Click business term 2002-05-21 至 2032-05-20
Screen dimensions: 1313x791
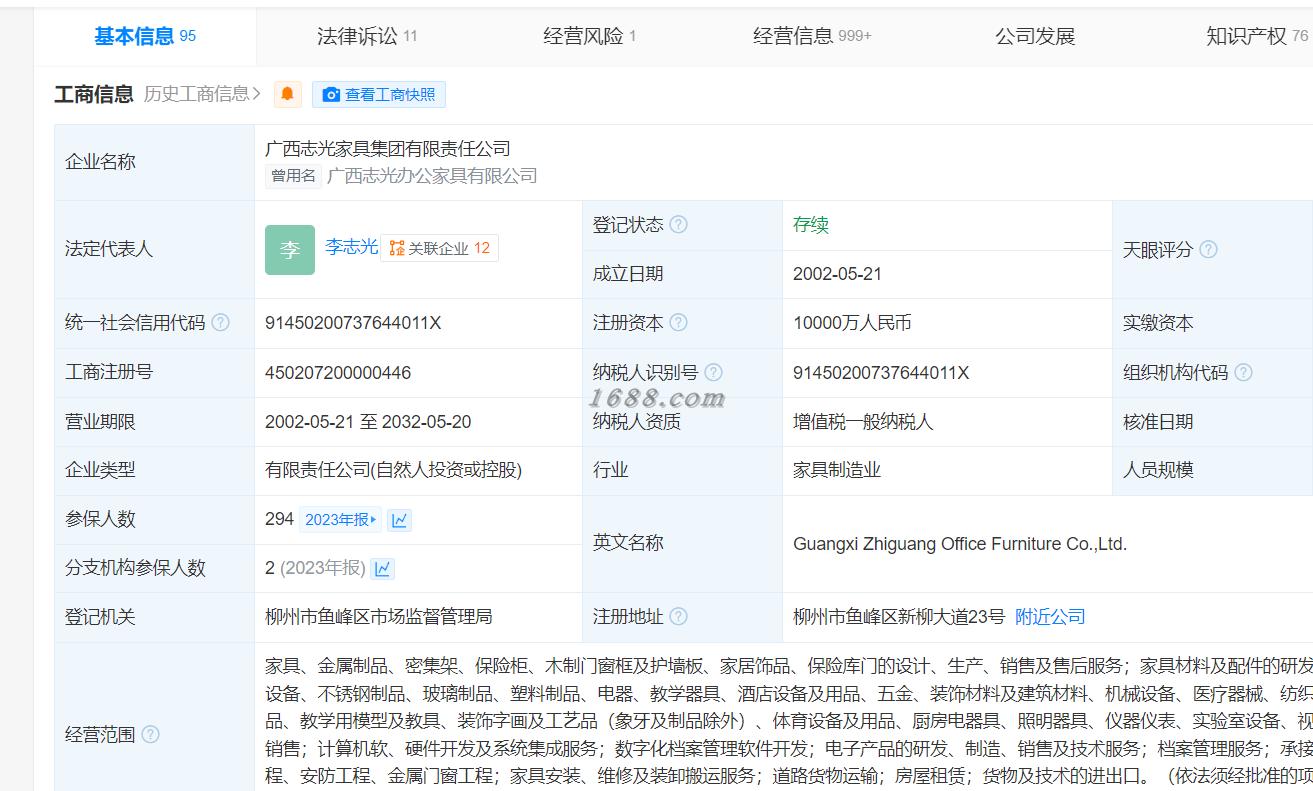click(368, 422)
